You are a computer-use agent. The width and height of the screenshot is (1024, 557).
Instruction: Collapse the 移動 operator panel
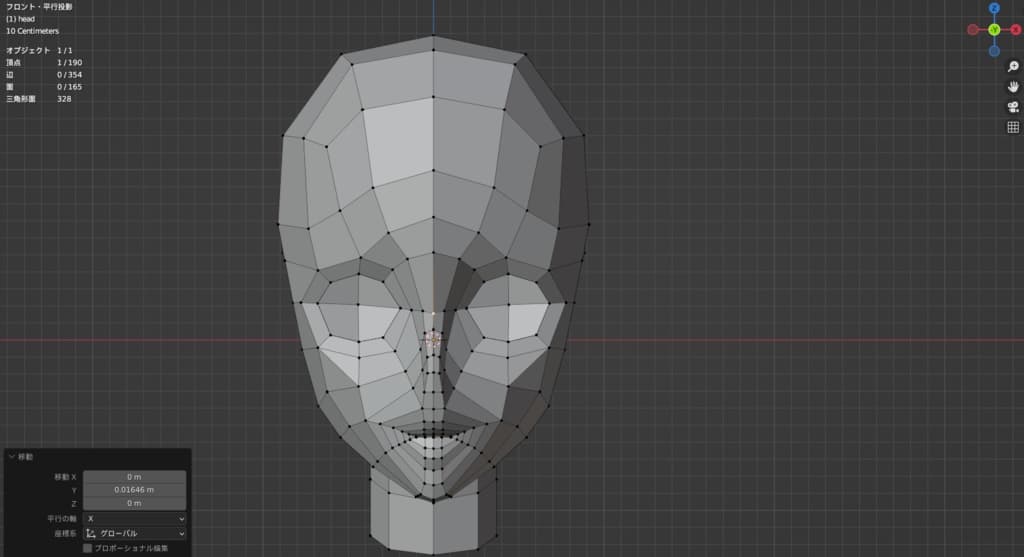pos(12,457)
